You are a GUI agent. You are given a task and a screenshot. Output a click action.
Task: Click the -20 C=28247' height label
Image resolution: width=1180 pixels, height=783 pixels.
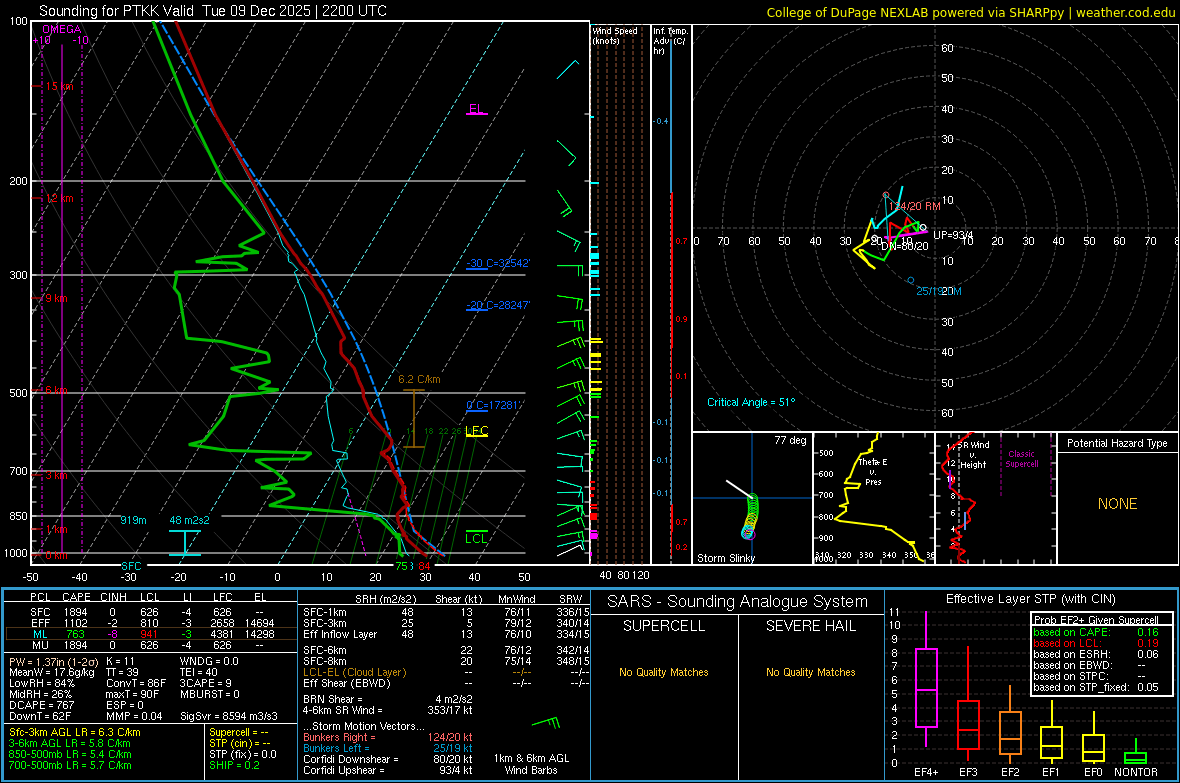498,305
